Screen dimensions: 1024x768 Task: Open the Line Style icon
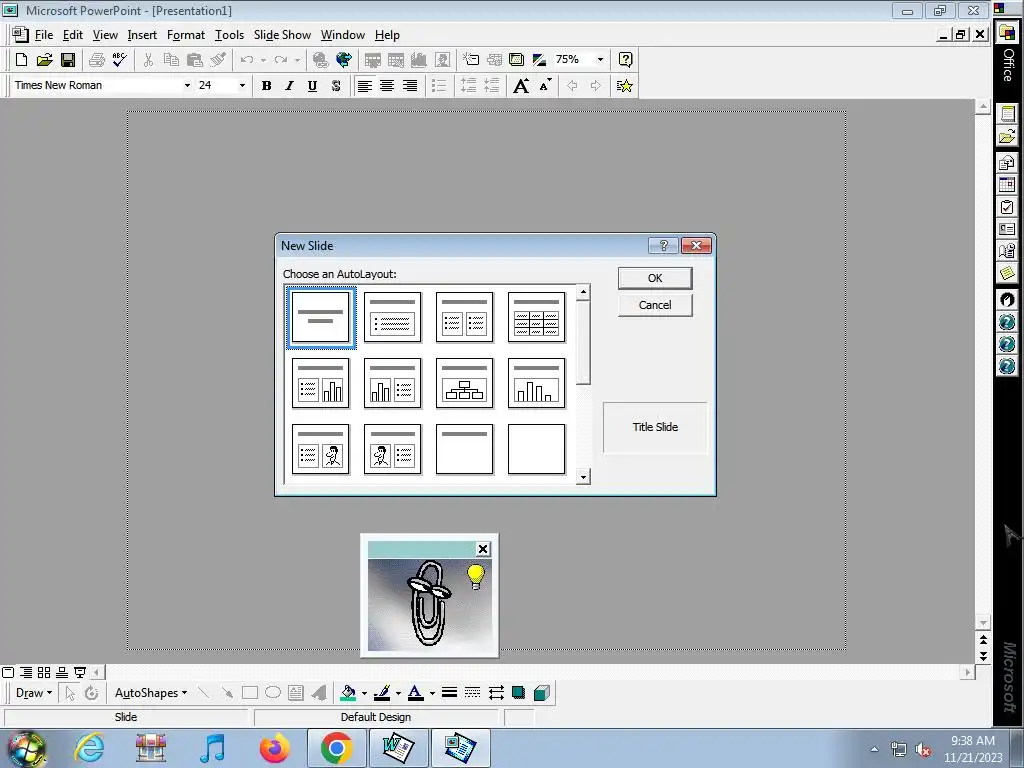pos(449,693)
